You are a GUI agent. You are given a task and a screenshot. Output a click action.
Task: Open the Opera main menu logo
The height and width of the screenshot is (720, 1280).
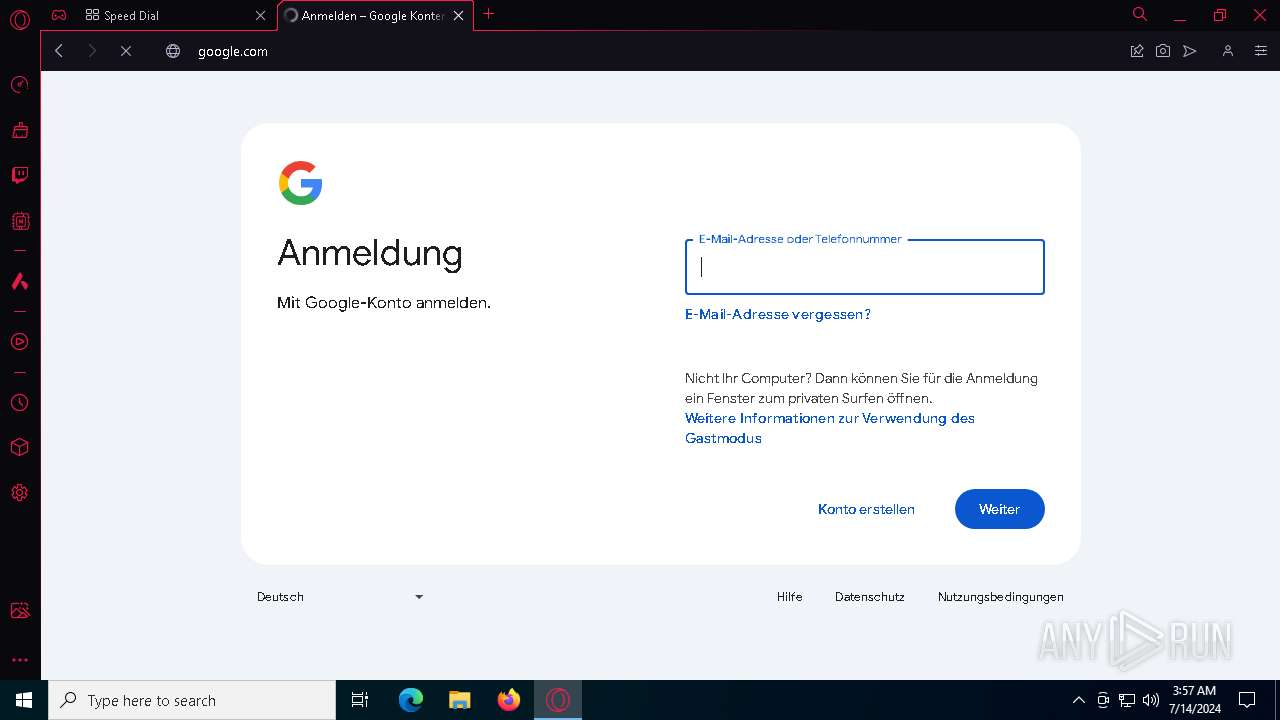click(x=19, y=19)
